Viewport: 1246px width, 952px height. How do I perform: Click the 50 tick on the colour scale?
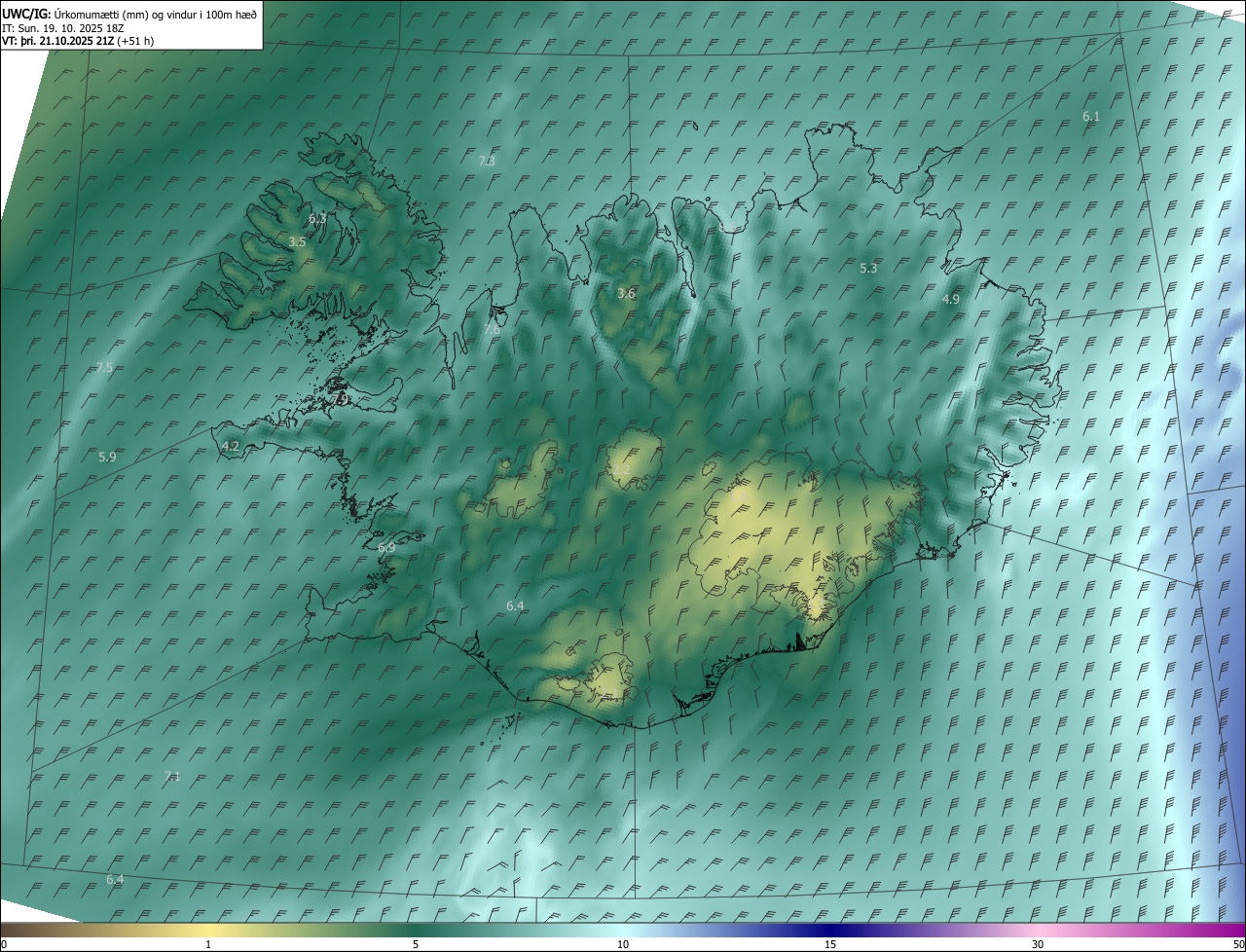point(1238,944)
